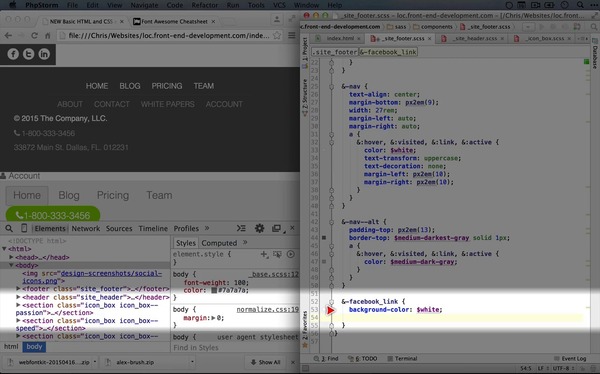Viewport: 600px width, 374px height.
Task: Click Chrome's home icon
Action: (x=47, y=36)
